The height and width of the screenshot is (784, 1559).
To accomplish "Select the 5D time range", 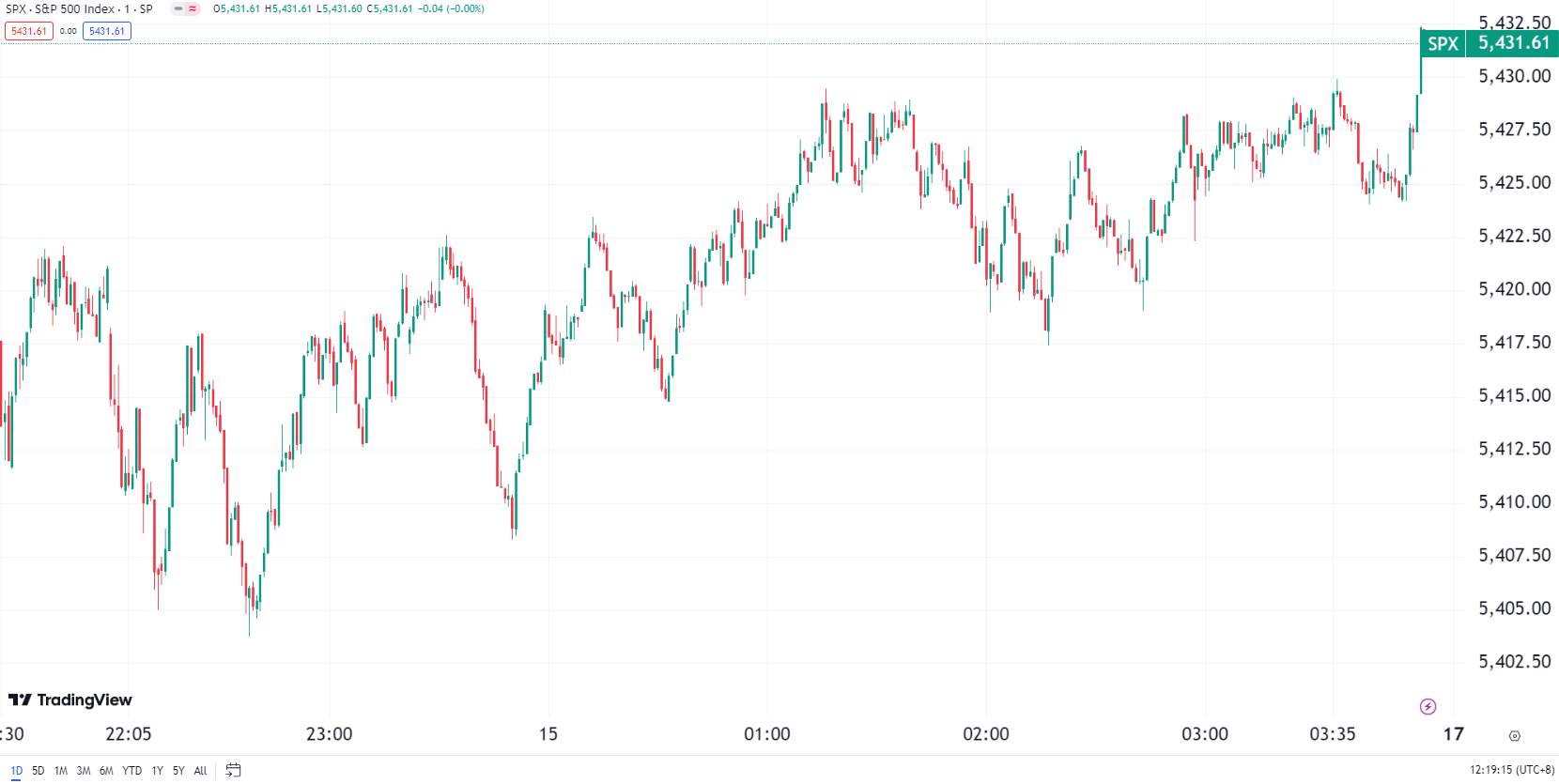I will coord(38,771).
